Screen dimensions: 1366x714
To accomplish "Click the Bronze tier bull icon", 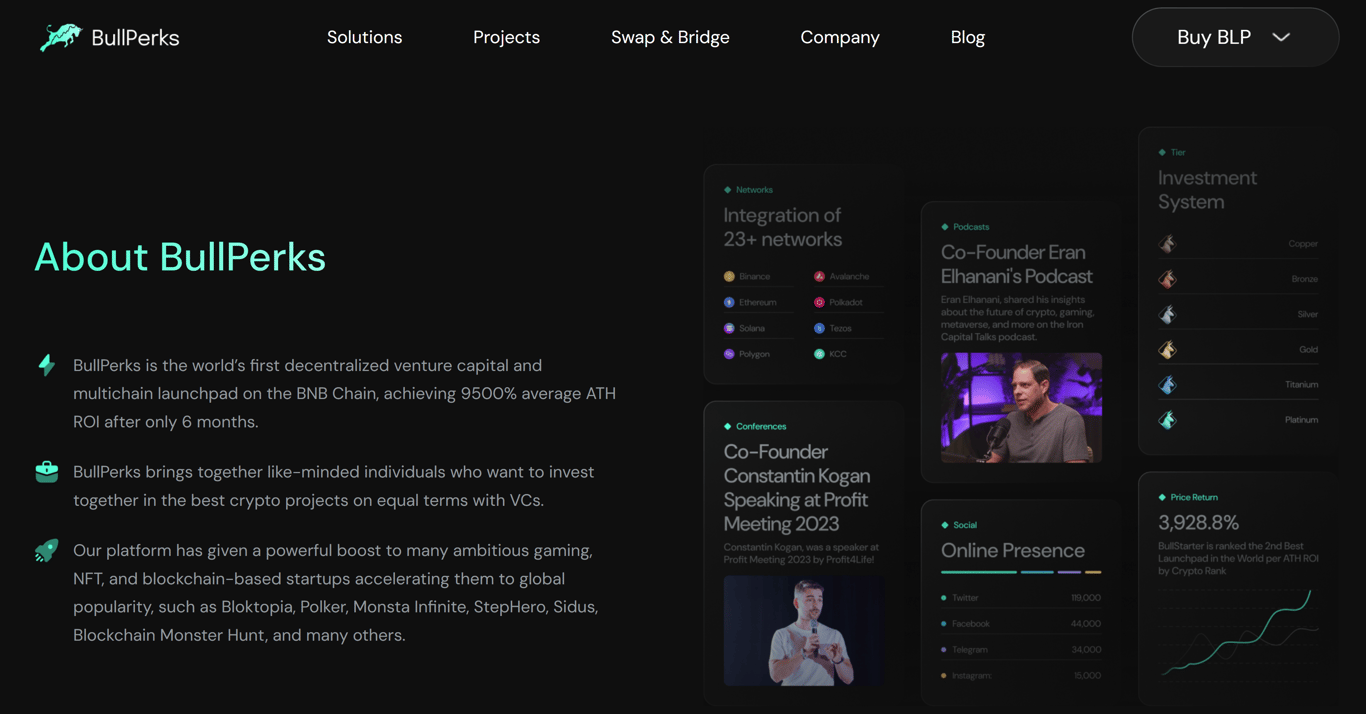I will (x=1167, y=279).
